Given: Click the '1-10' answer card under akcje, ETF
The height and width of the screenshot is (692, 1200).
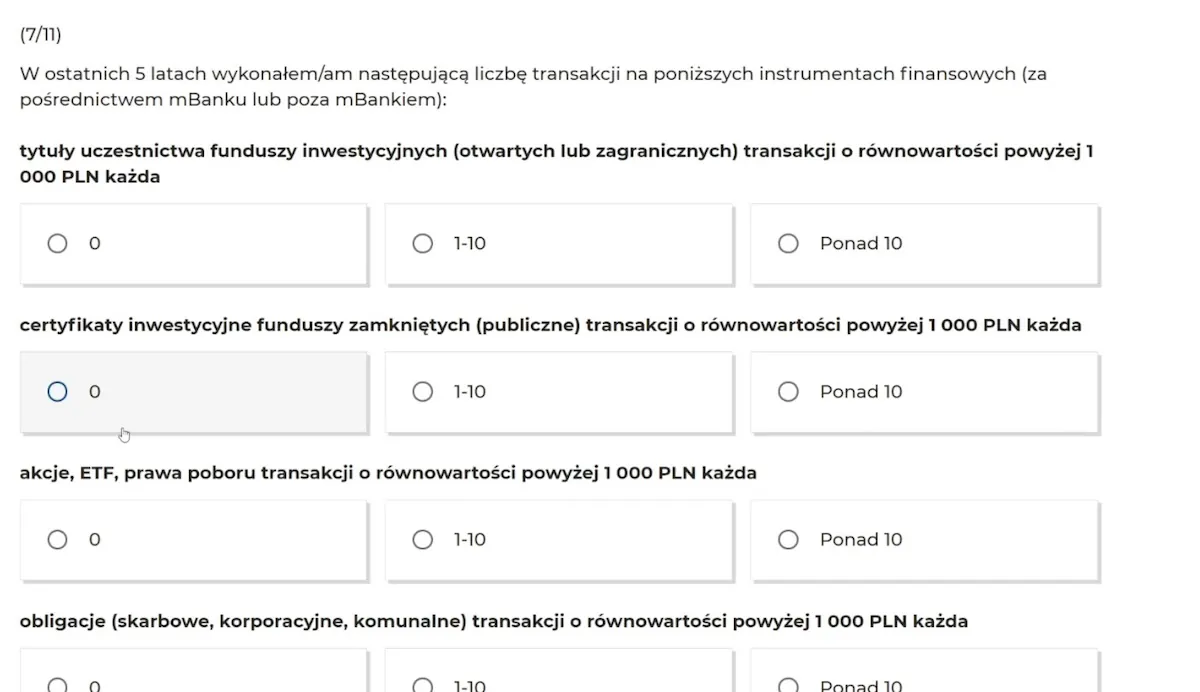Looking at the screenshot, I should 558,539.
